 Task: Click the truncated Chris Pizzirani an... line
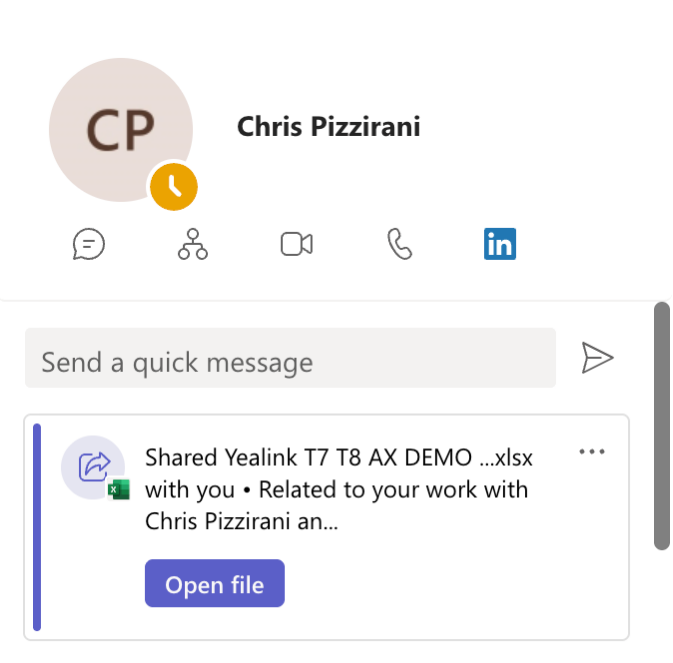[x=242, y=521]
